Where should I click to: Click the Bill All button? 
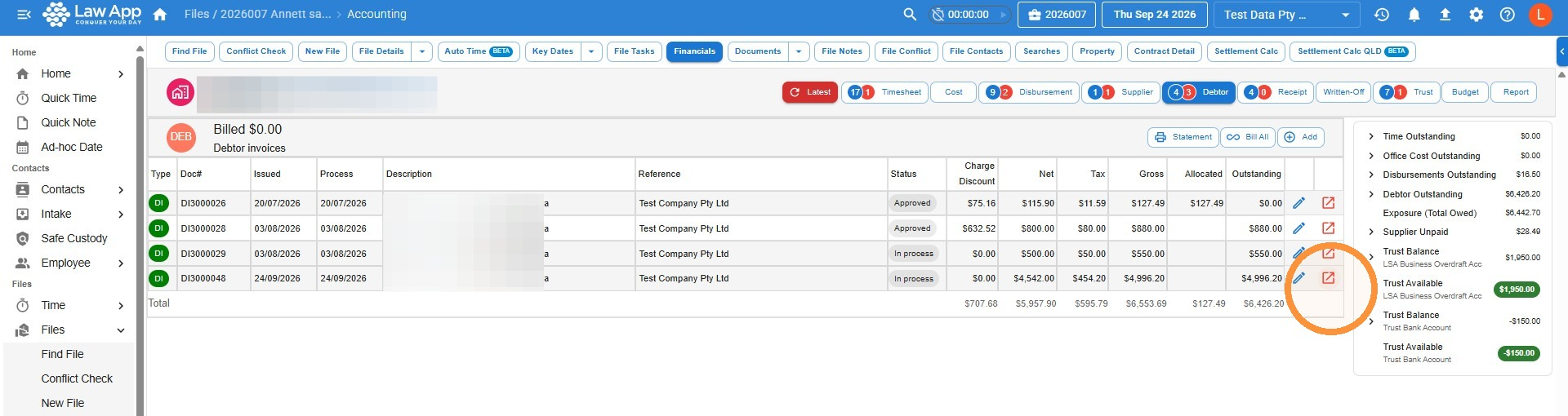coord(1248,137)
